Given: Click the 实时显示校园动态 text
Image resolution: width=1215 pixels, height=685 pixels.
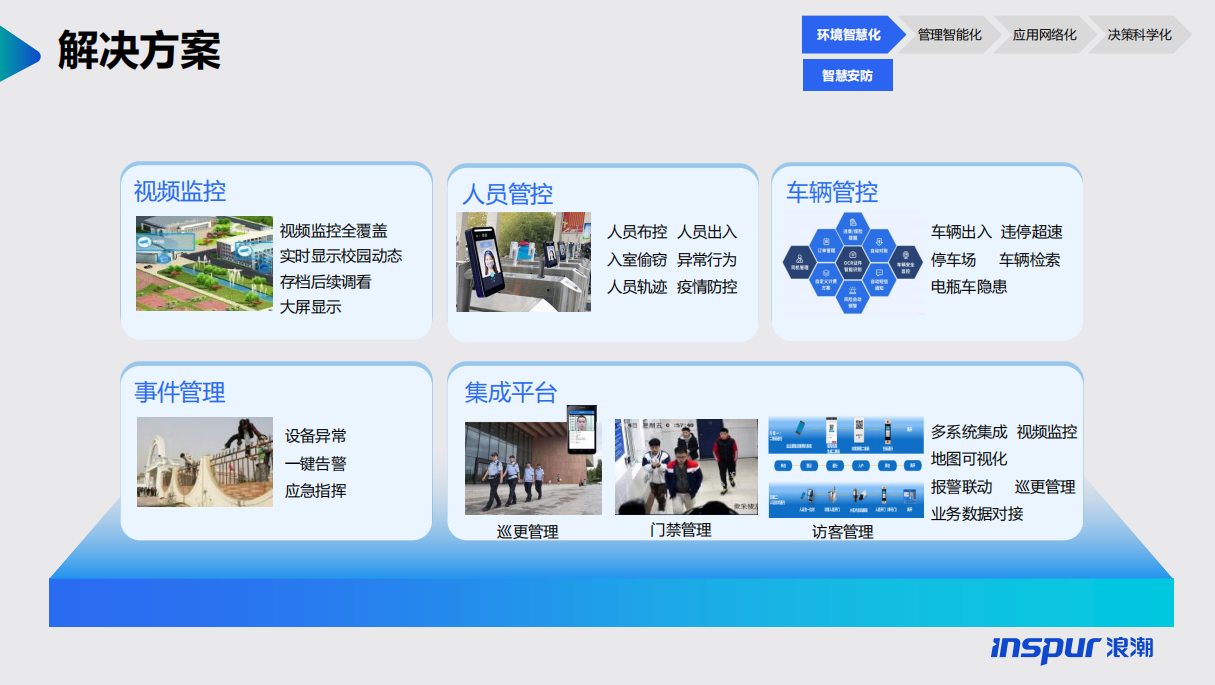Looking at the screenshot, I should pyautogui.click(x=341, y=256).
